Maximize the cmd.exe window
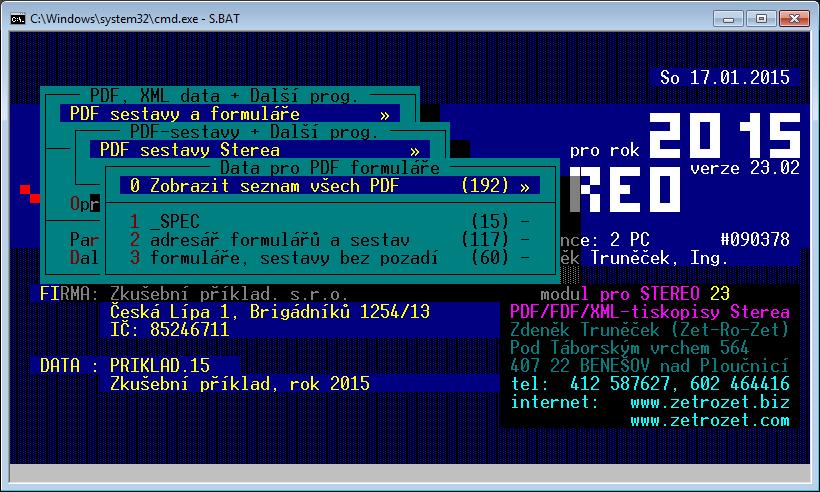Viewport: 820px width, 492px height. 761,19
